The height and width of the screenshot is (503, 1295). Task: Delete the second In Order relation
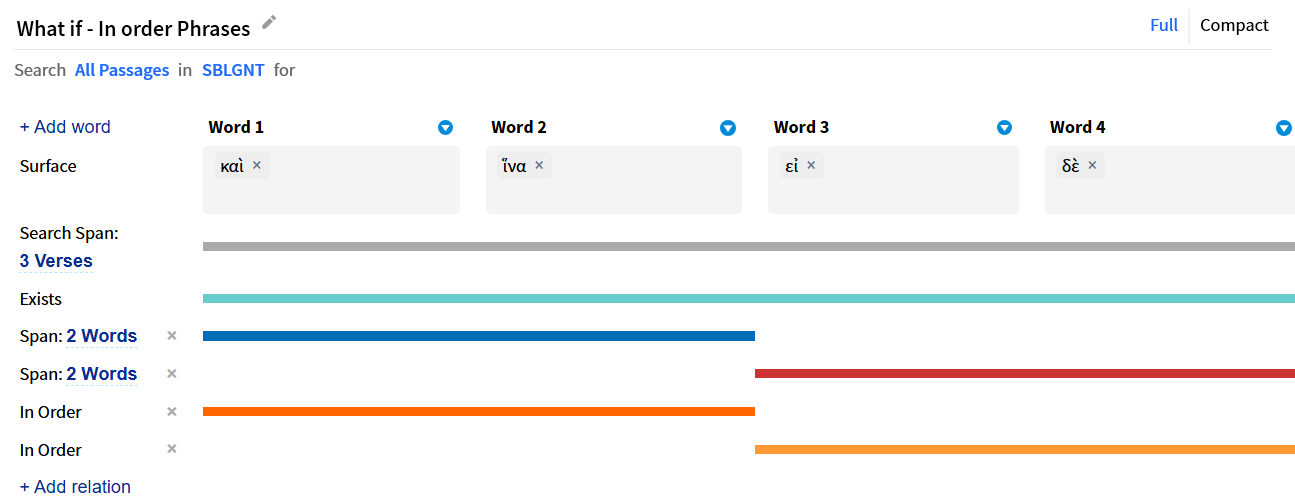(x=172, y=449)
